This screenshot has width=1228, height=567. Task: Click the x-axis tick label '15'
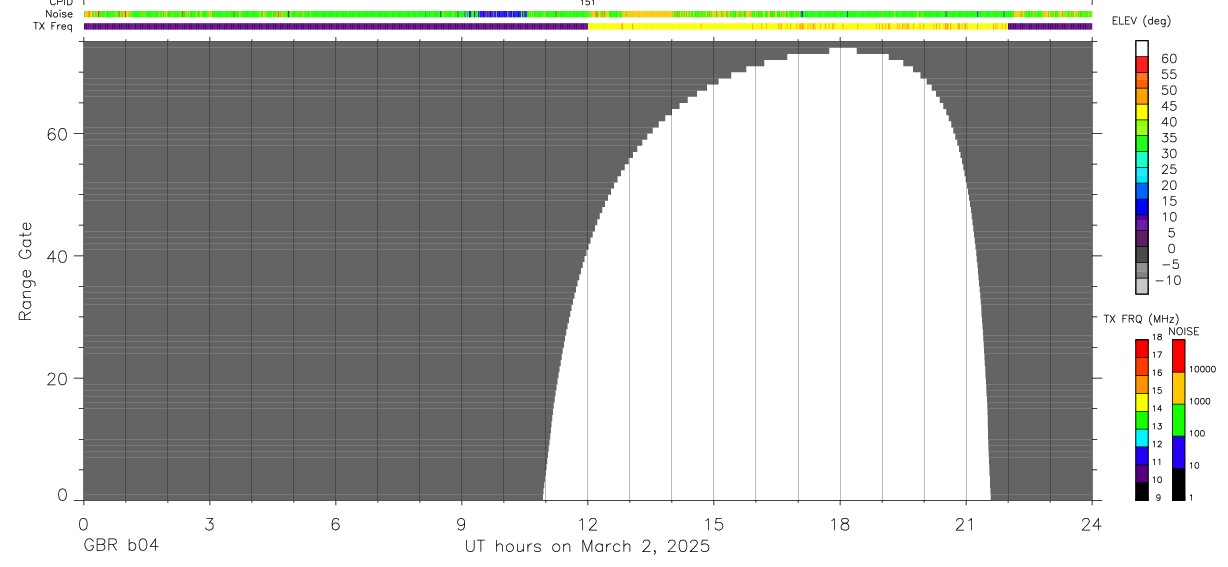pyautogui.click(x=713, y=524)
